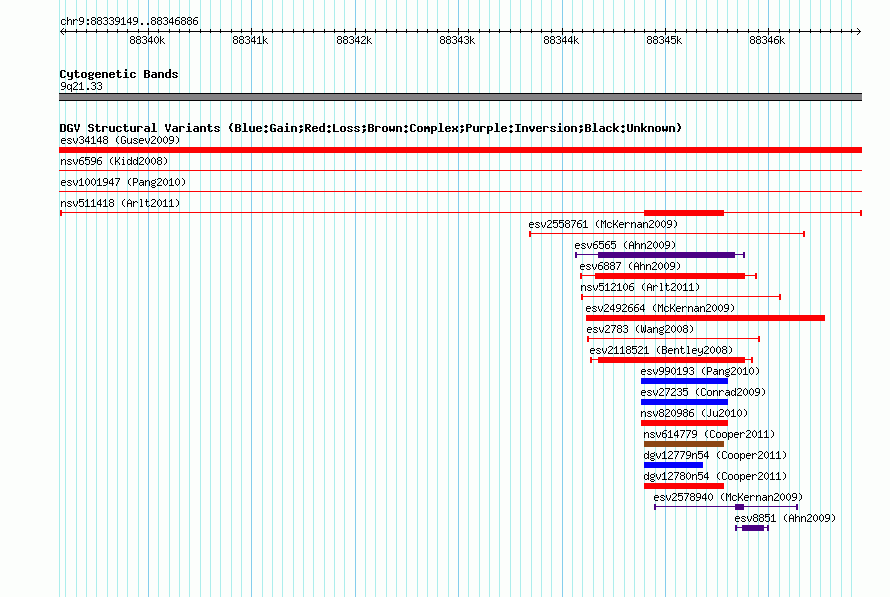Click the esv6887 (Ahn2009) label
This screenshot has width=890, height=597.
pos(630,266)
